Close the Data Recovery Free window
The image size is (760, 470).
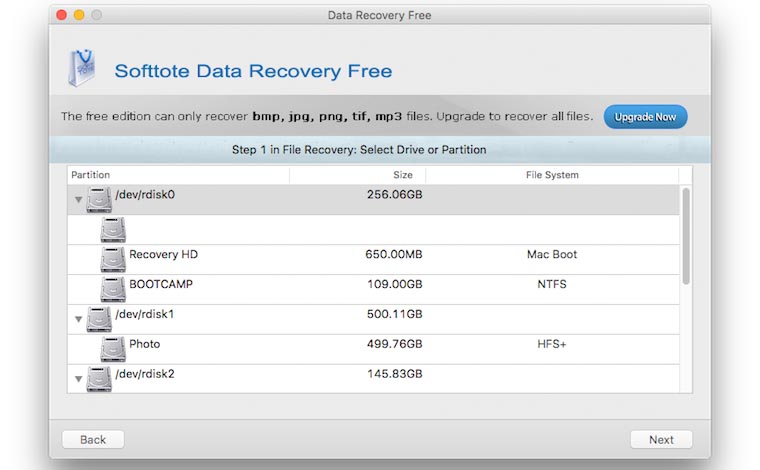coord(62,15)
